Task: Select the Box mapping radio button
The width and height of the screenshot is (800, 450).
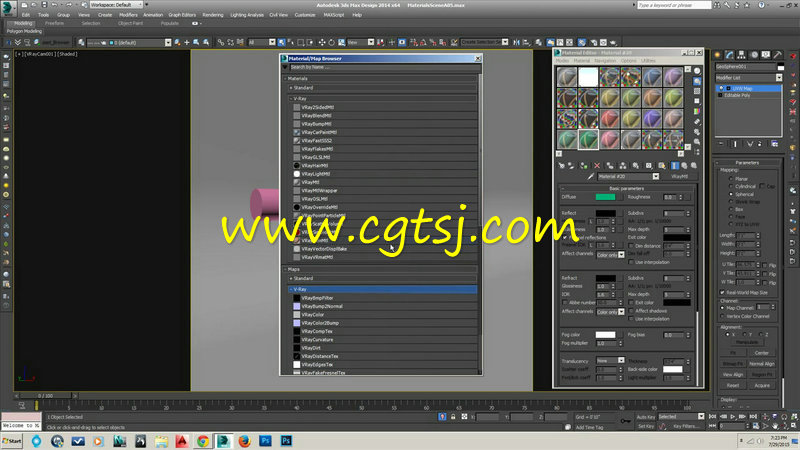Action: [x=731, y=209]
